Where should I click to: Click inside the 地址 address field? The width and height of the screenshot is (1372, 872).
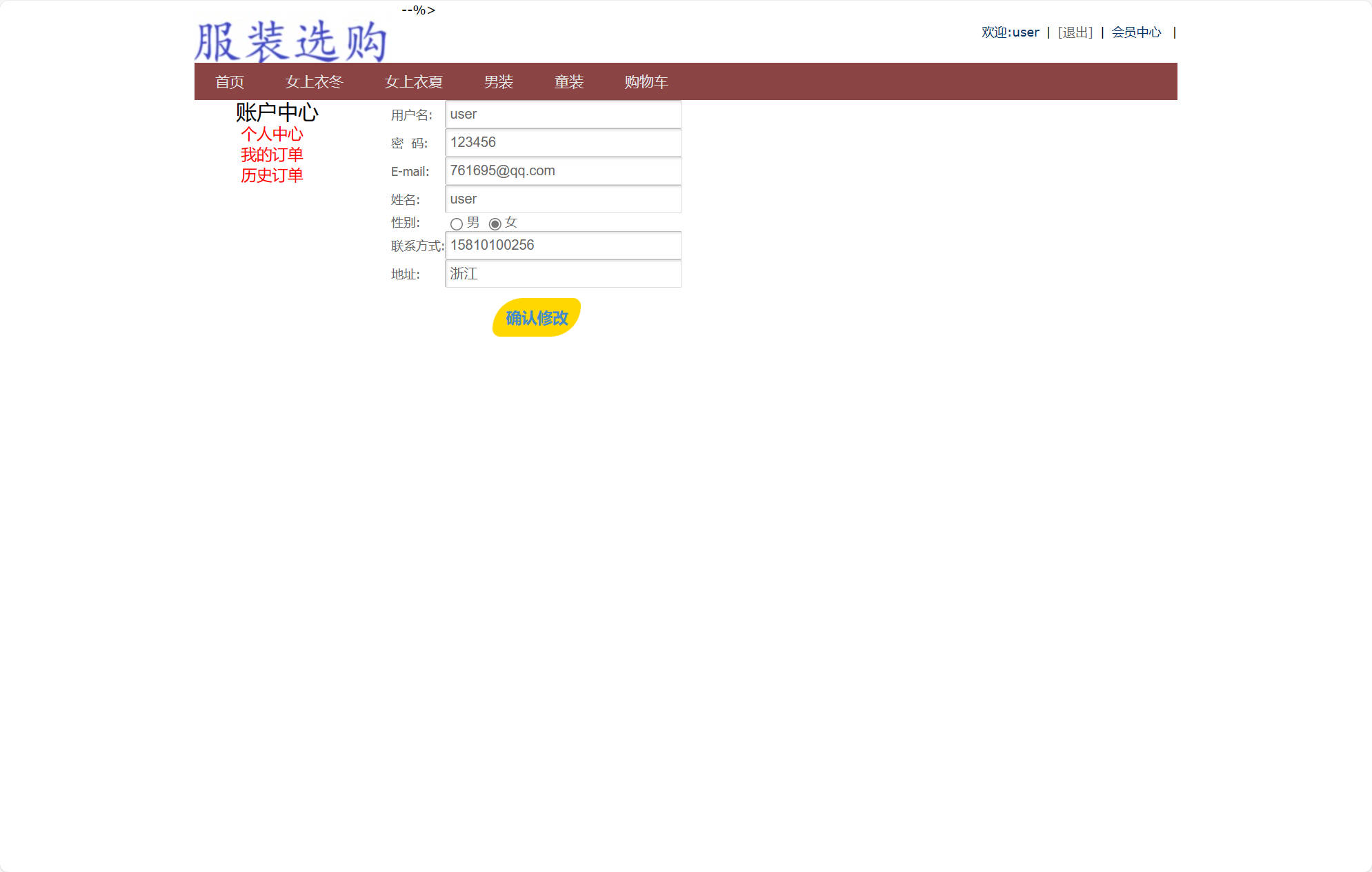tap(562, 273)
